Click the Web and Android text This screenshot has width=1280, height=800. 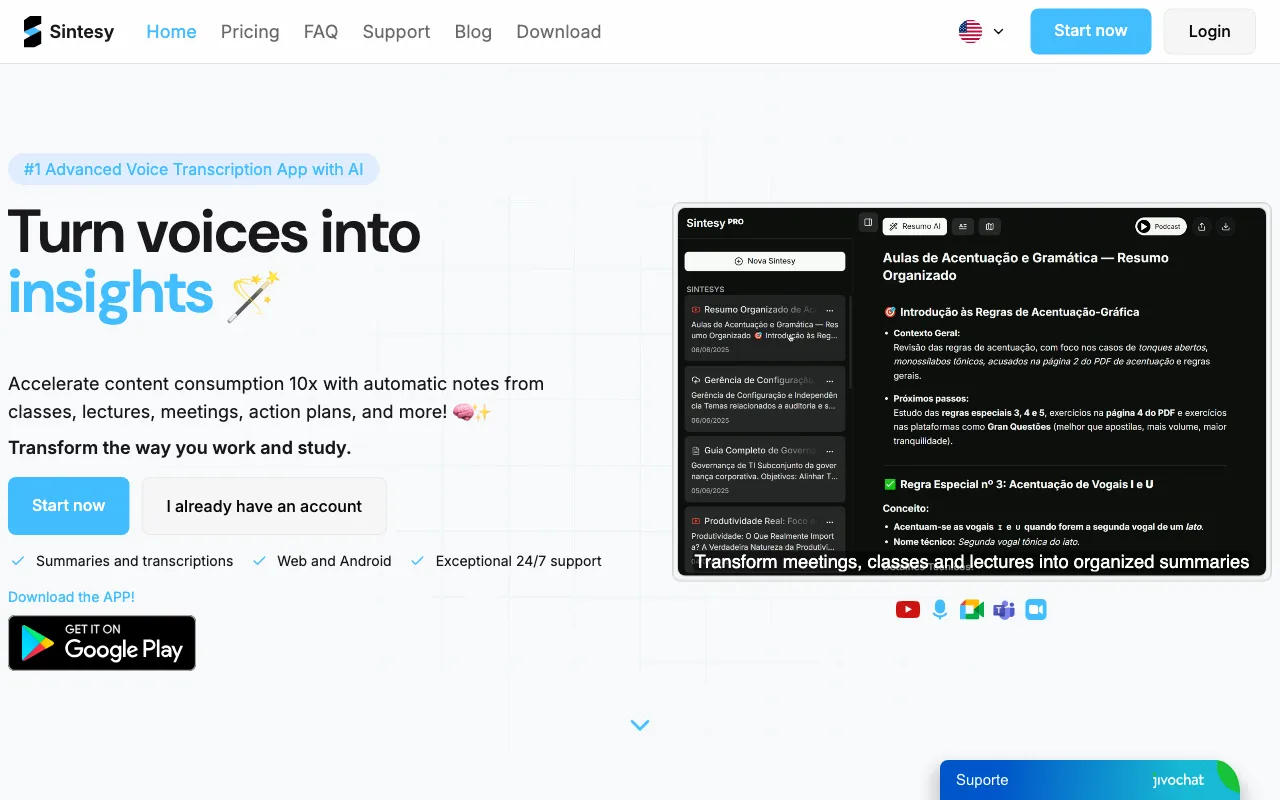334,561
